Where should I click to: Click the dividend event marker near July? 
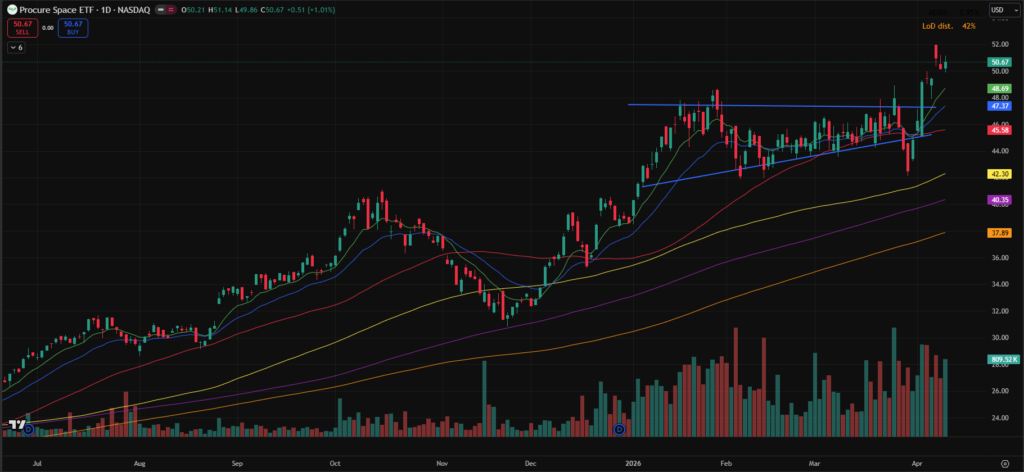pyautogui.click(x=28, y=429)
